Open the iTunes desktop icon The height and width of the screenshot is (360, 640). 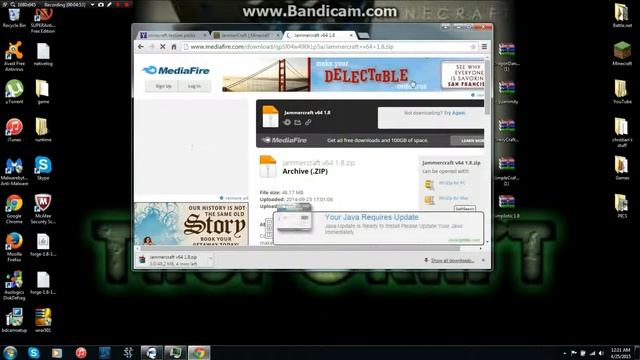point(14,130)
